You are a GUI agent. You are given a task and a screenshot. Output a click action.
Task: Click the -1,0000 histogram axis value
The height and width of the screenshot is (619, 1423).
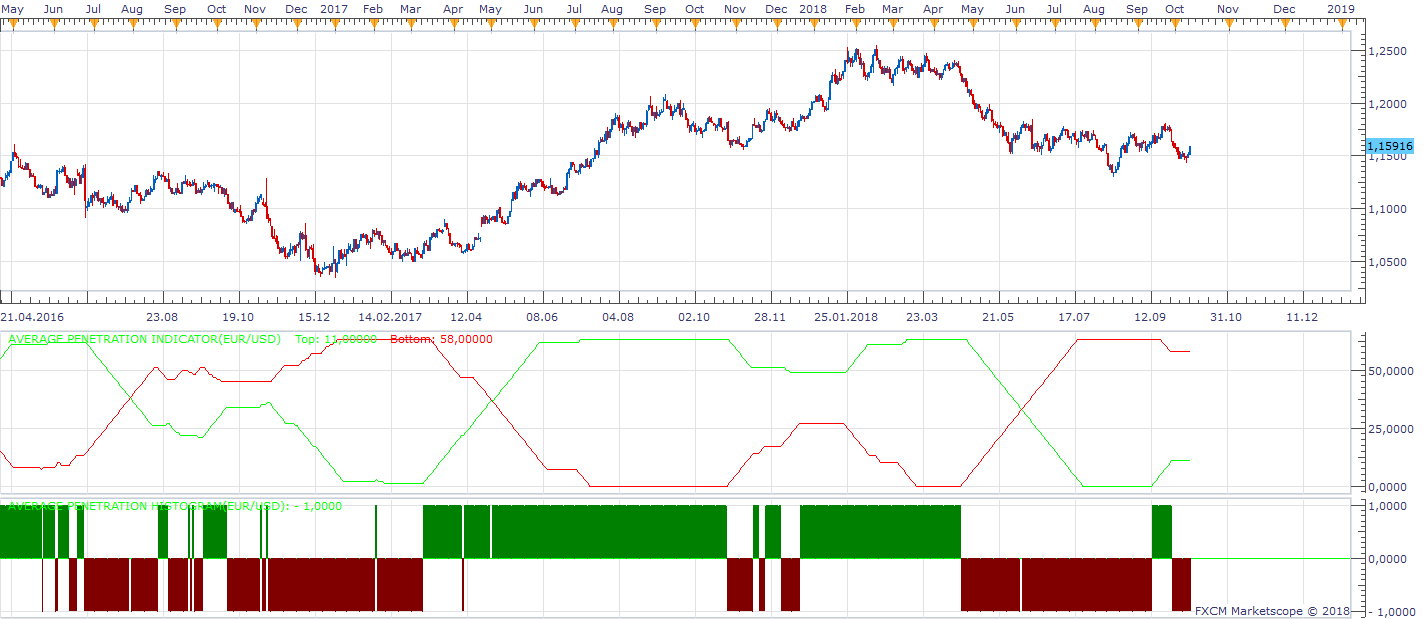click(x=1390, y=612)
